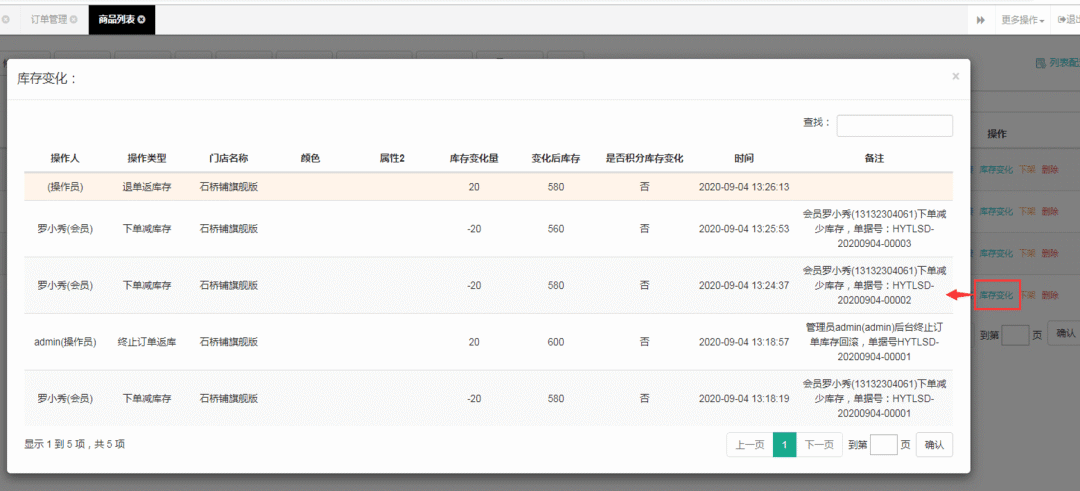Close the 订单管理 tab using its x icon
1080x491 pixels.
[x=73, y=20]
